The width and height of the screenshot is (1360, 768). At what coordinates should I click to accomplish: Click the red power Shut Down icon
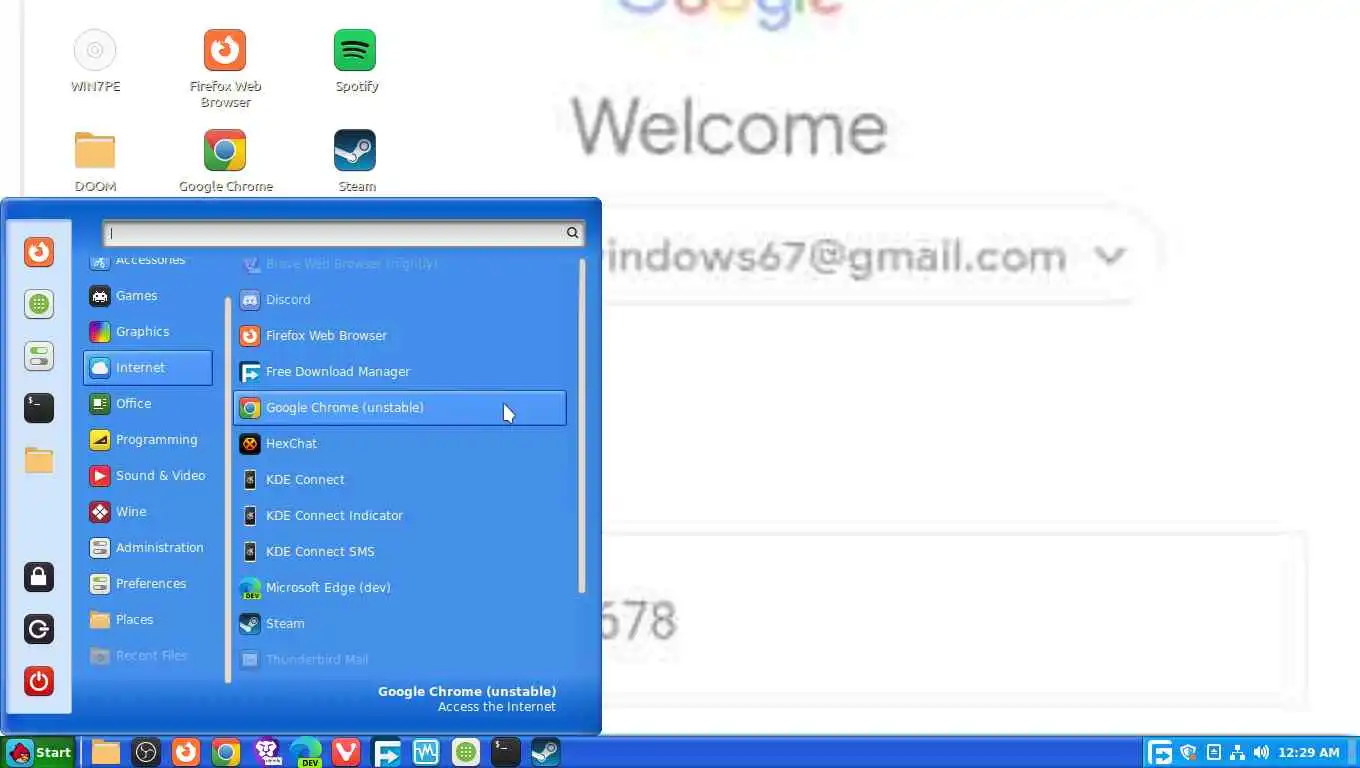pyautogui.click(x=39, y=681)
